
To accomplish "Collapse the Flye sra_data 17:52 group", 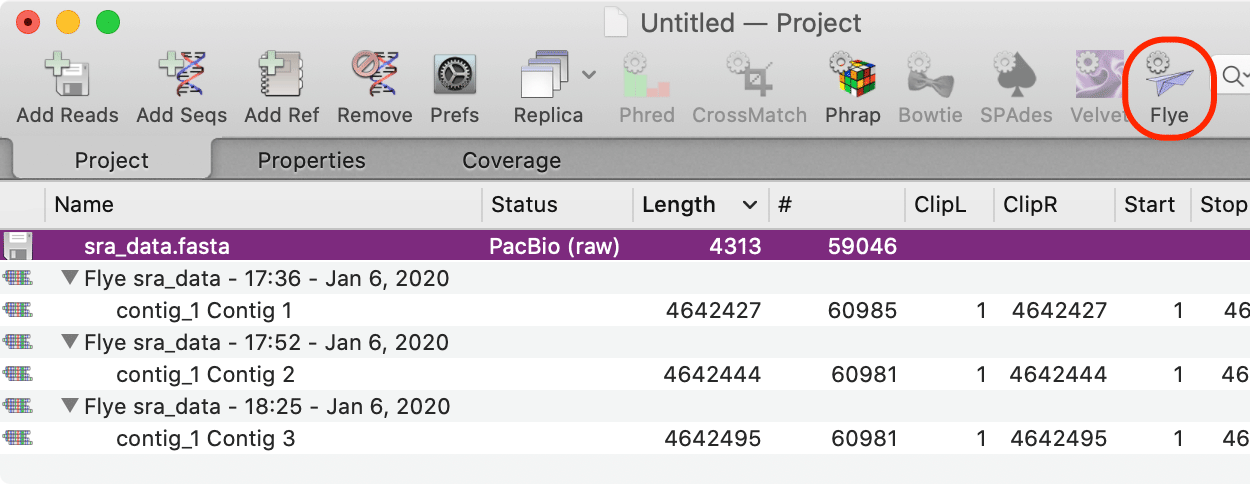I will [x=70, y=342].
